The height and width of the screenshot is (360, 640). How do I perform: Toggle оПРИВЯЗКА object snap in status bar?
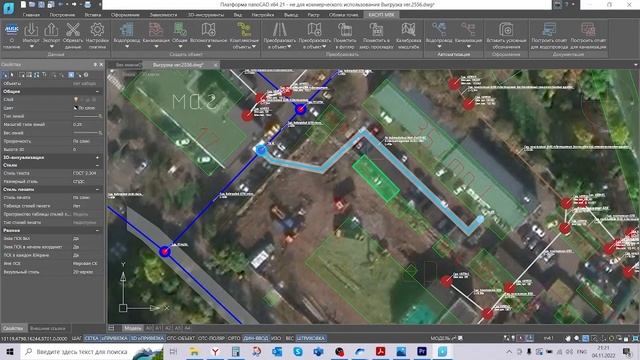point(114,338)
